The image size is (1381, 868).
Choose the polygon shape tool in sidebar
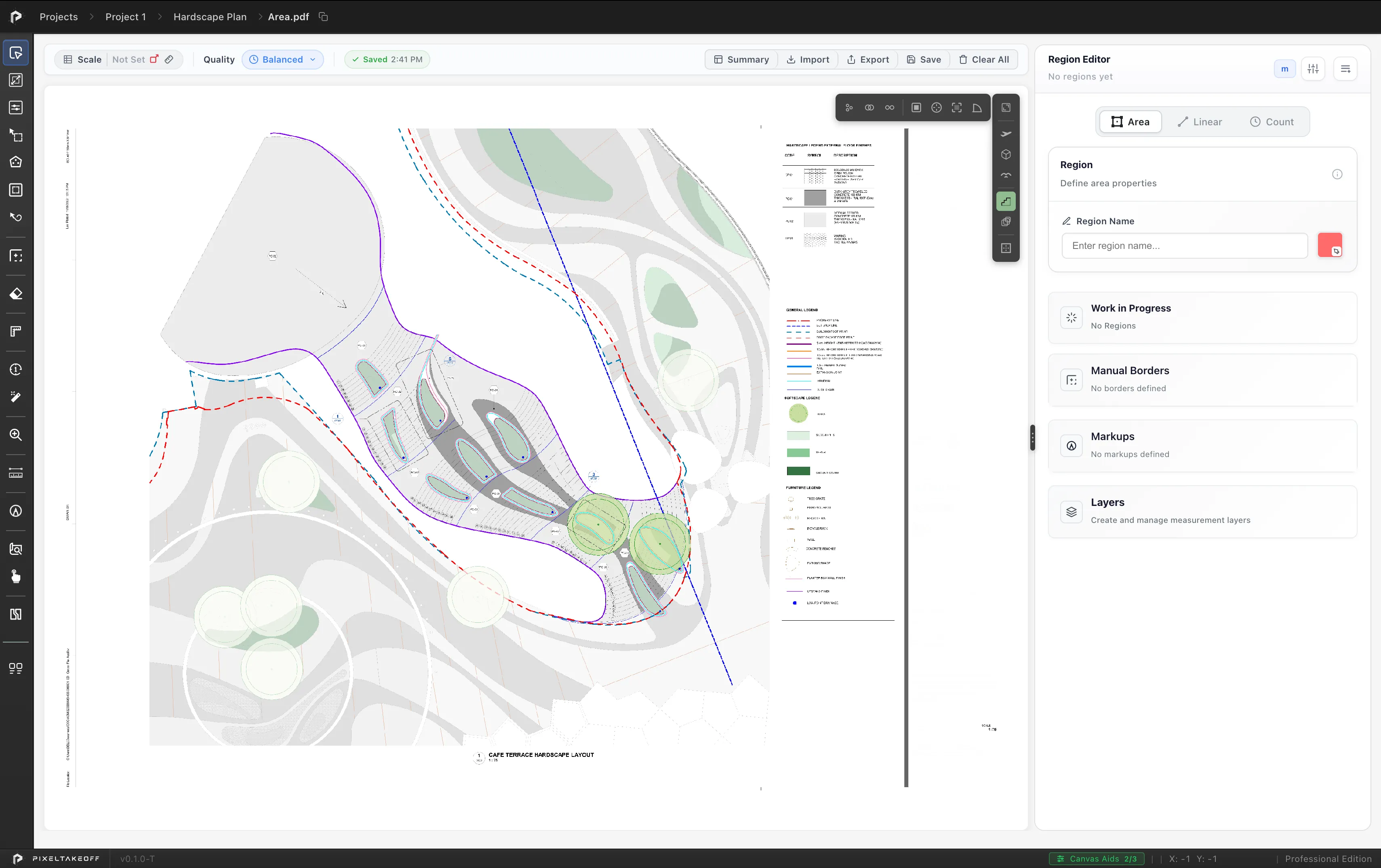[16, 162]
